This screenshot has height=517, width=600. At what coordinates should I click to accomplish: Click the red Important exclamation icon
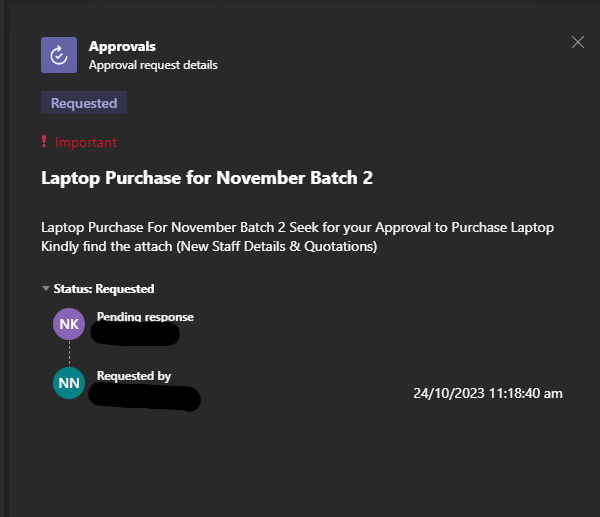pos(44,142)
